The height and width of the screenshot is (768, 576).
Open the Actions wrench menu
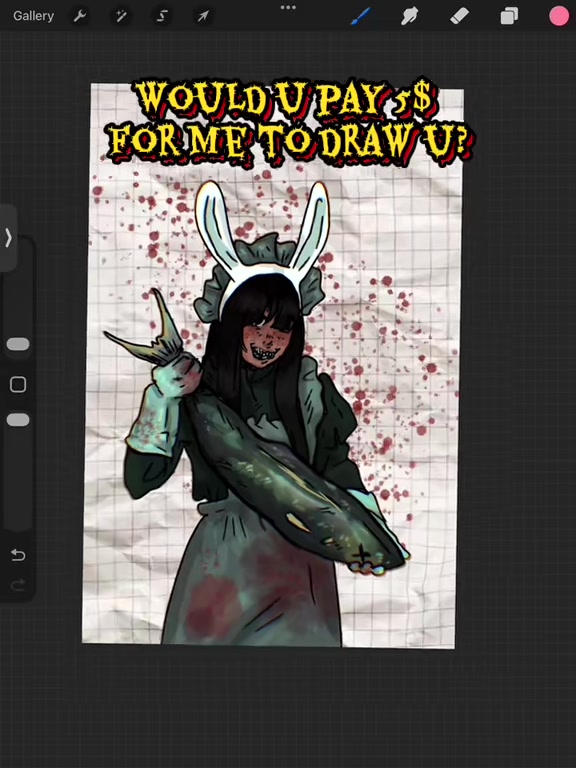point(80,16)
